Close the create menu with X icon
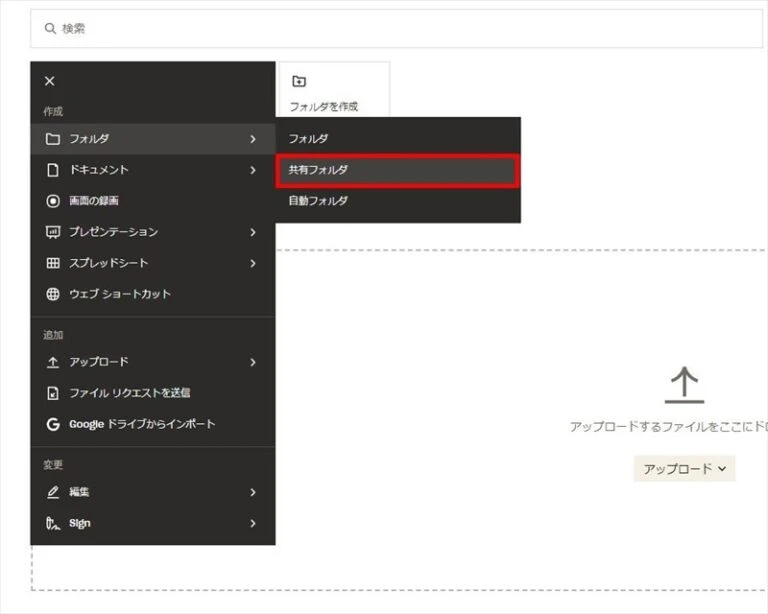 (49, 81)
